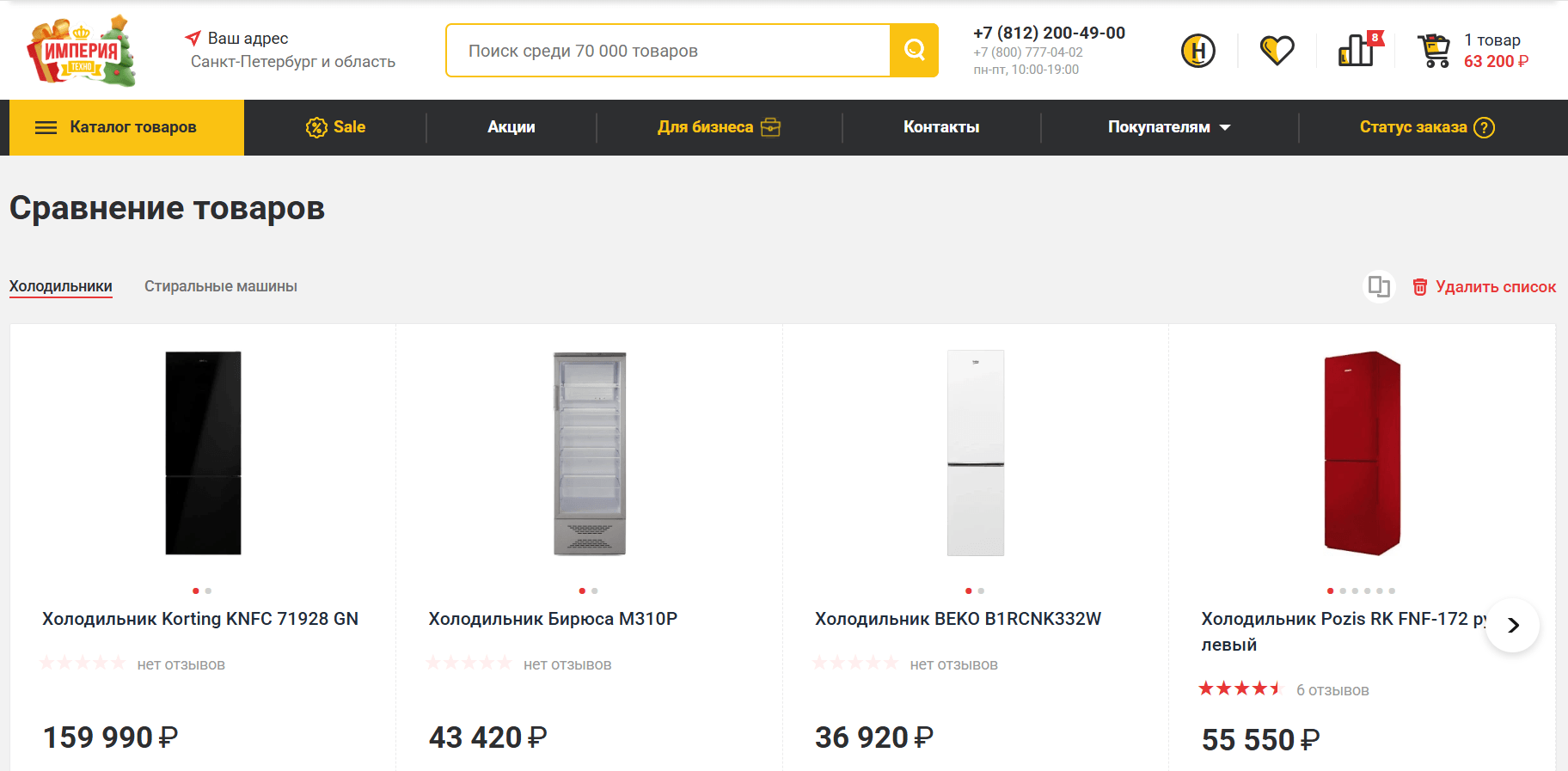Toggle the compare view layout icon

[x=1379, y=286]
